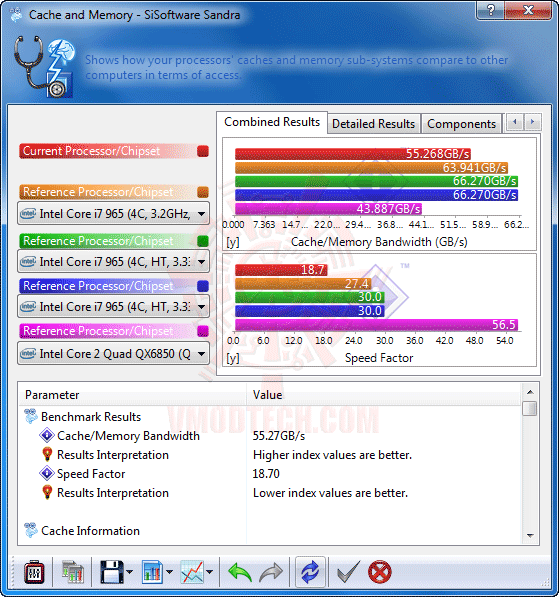Viewport: 559px width, 597px height.
Task: Click the help question mark button
Action: [490, 10]
